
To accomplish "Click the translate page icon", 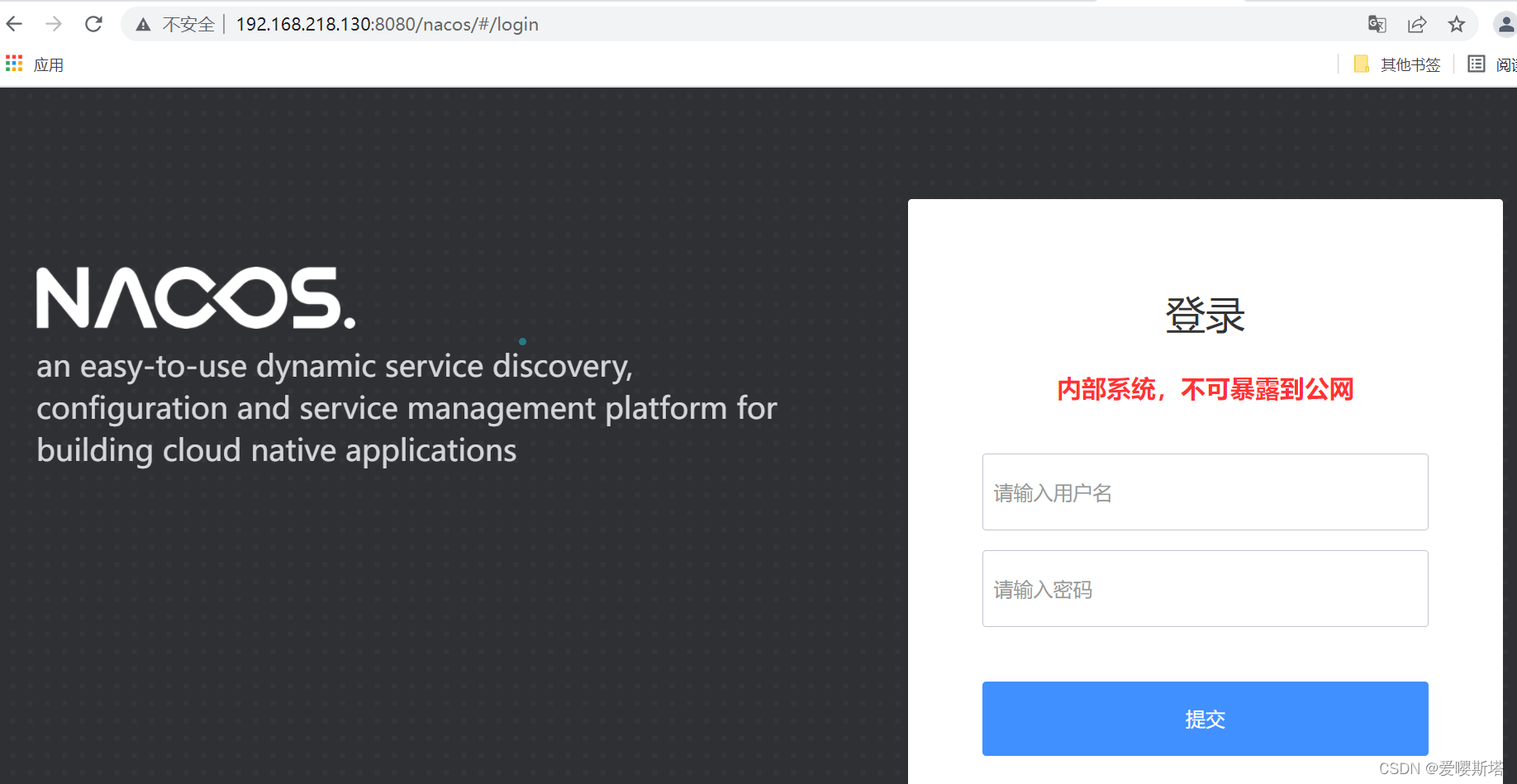I will 1377,24.
